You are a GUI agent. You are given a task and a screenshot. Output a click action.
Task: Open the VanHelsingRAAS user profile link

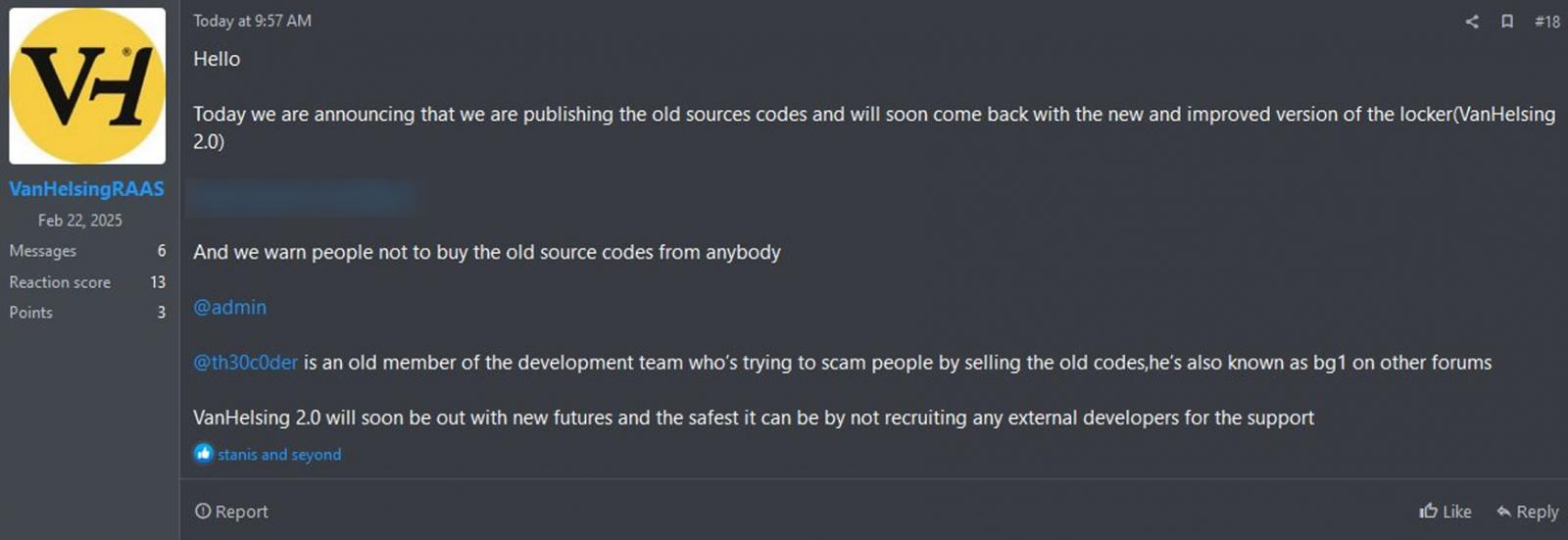point(86,189)
